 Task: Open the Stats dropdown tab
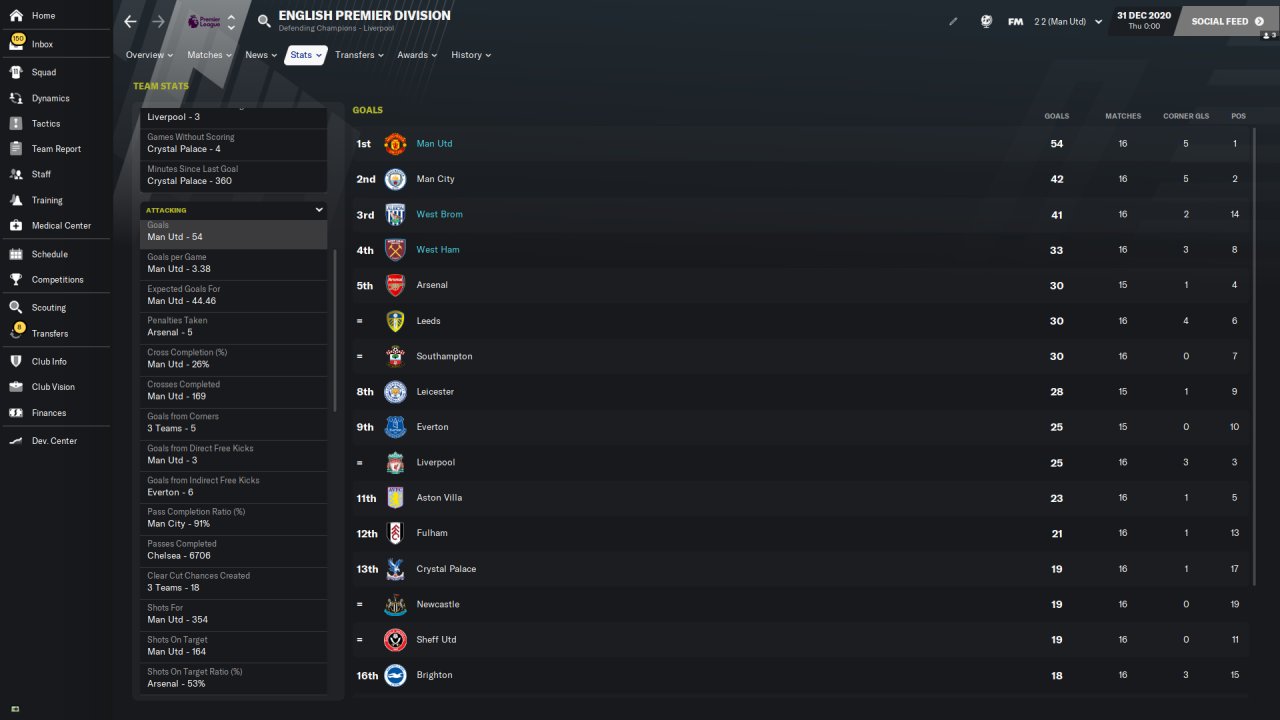coord(305,55)
